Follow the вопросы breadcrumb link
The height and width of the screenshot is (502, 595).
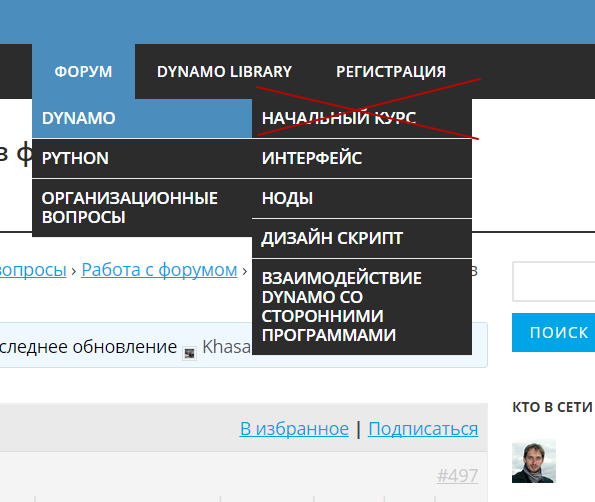click(33, 270)
